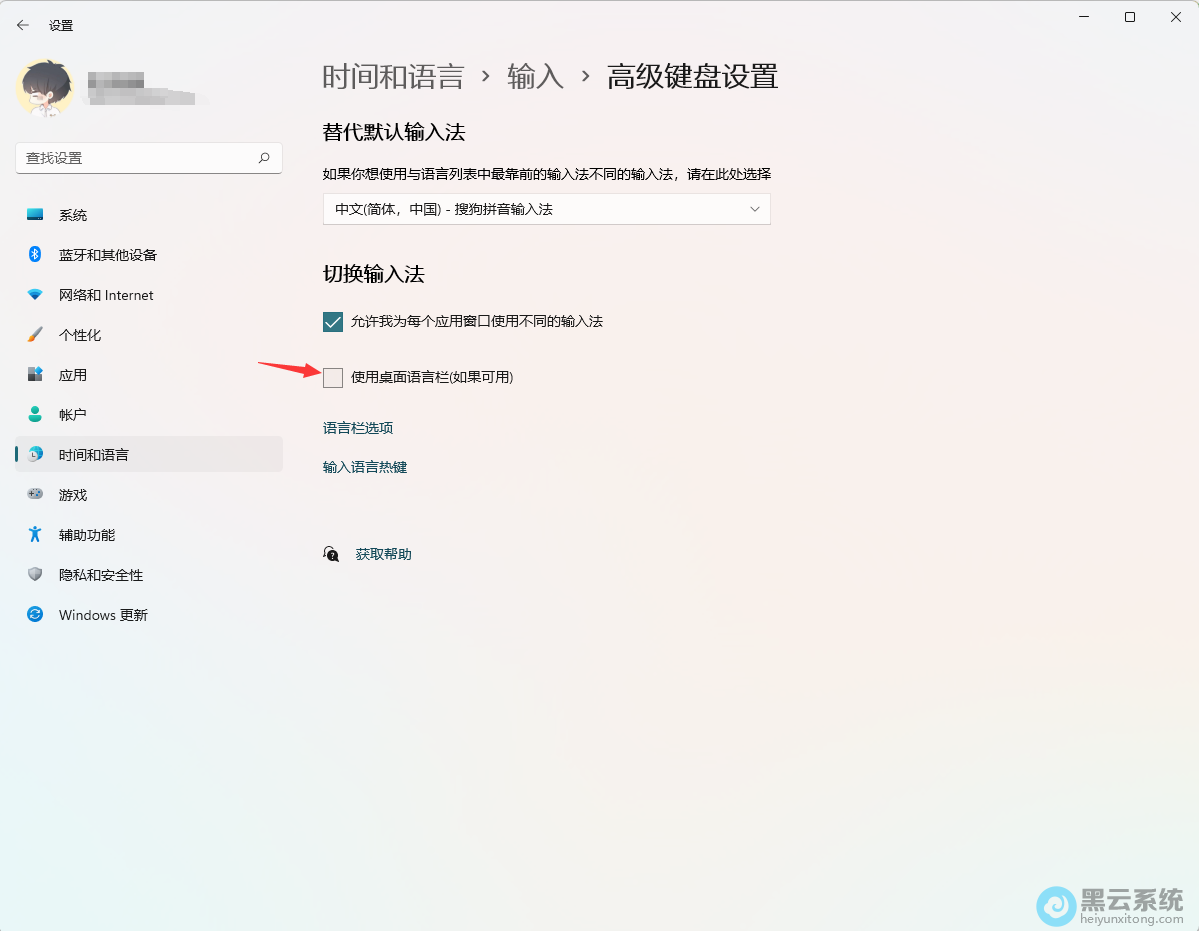1199x931 pixels.
Task: Click the 帐户 person icon
Action: 35,415
